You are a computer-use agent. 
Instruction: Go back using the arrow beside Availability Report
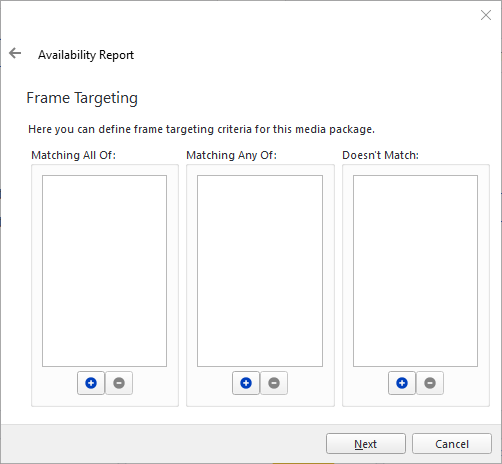point(15,53)
